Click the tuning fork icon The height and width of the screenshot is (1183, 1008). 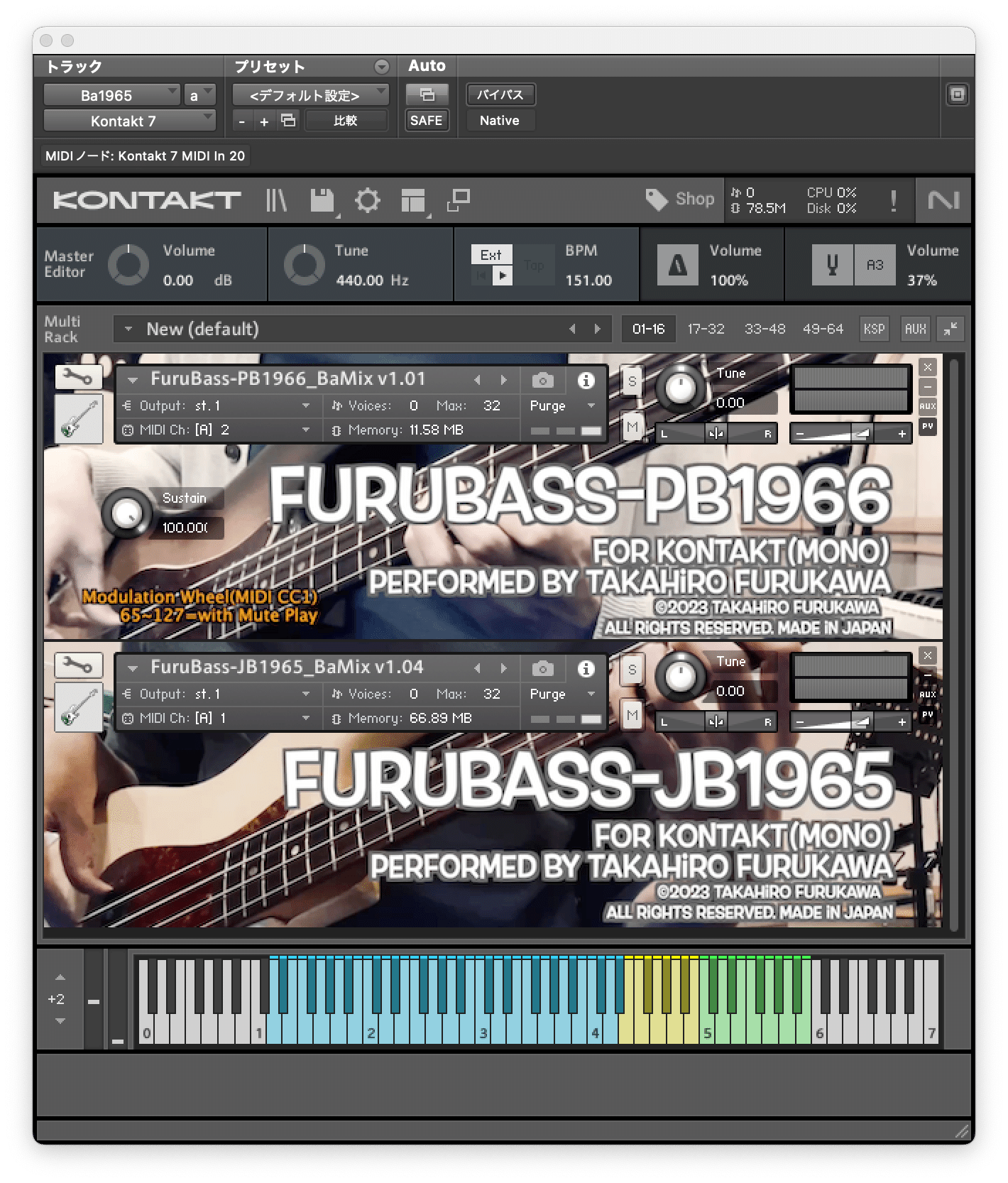click(x=832, y=266)
